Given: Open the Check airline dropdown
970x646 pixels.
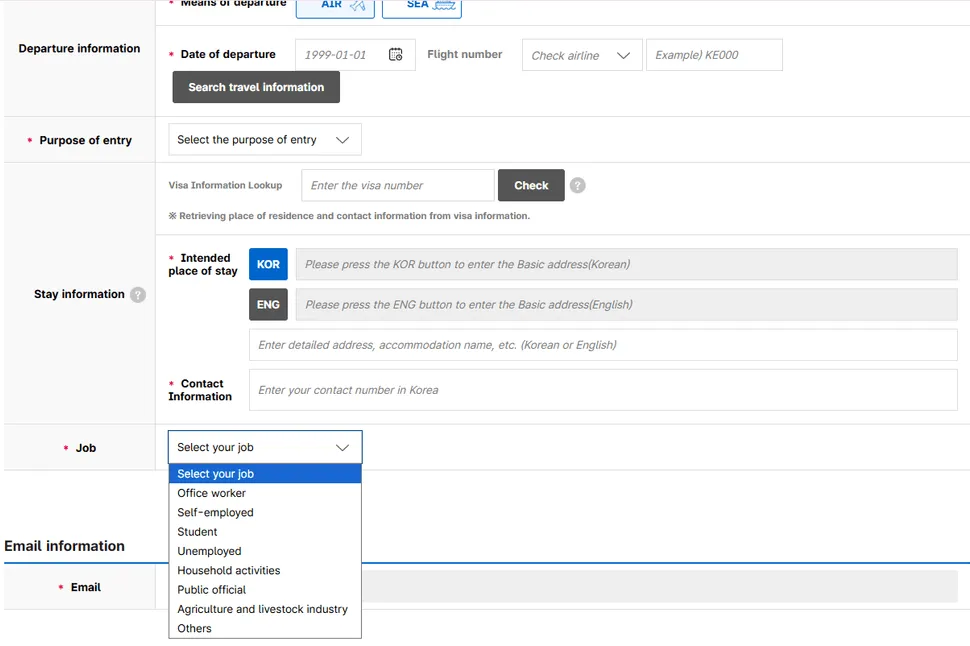Looking at the screenshot, I should pos(582,55).
